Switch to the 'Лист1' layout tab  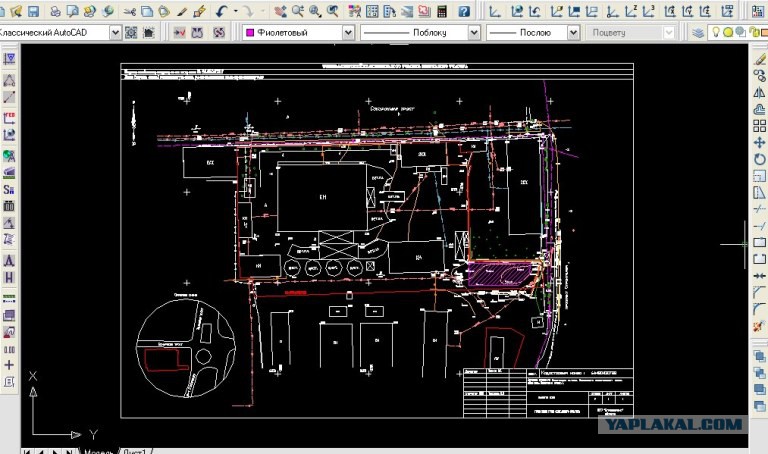(x=134, y=451)
